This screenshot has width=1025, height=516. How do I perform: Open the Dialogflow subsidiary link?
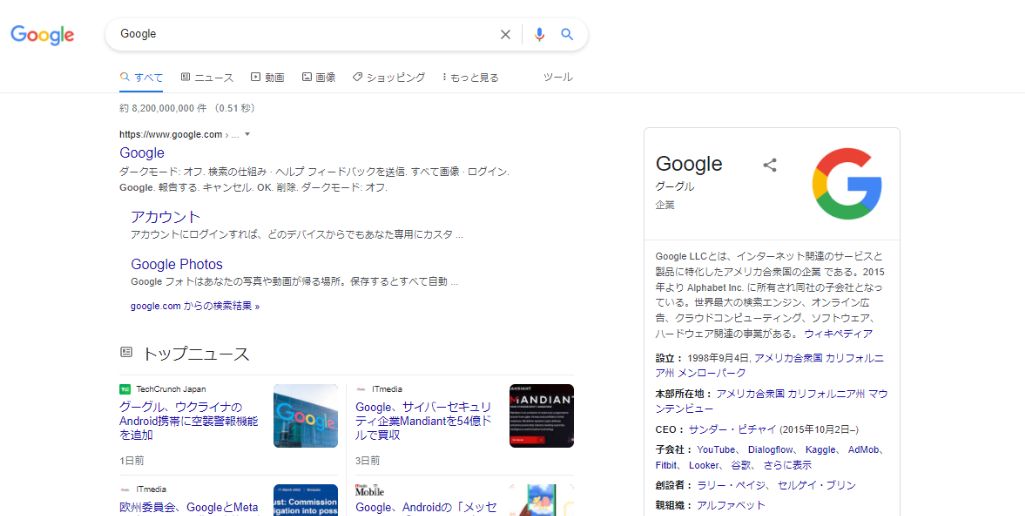pyautogui.click(x=770, y=450)
